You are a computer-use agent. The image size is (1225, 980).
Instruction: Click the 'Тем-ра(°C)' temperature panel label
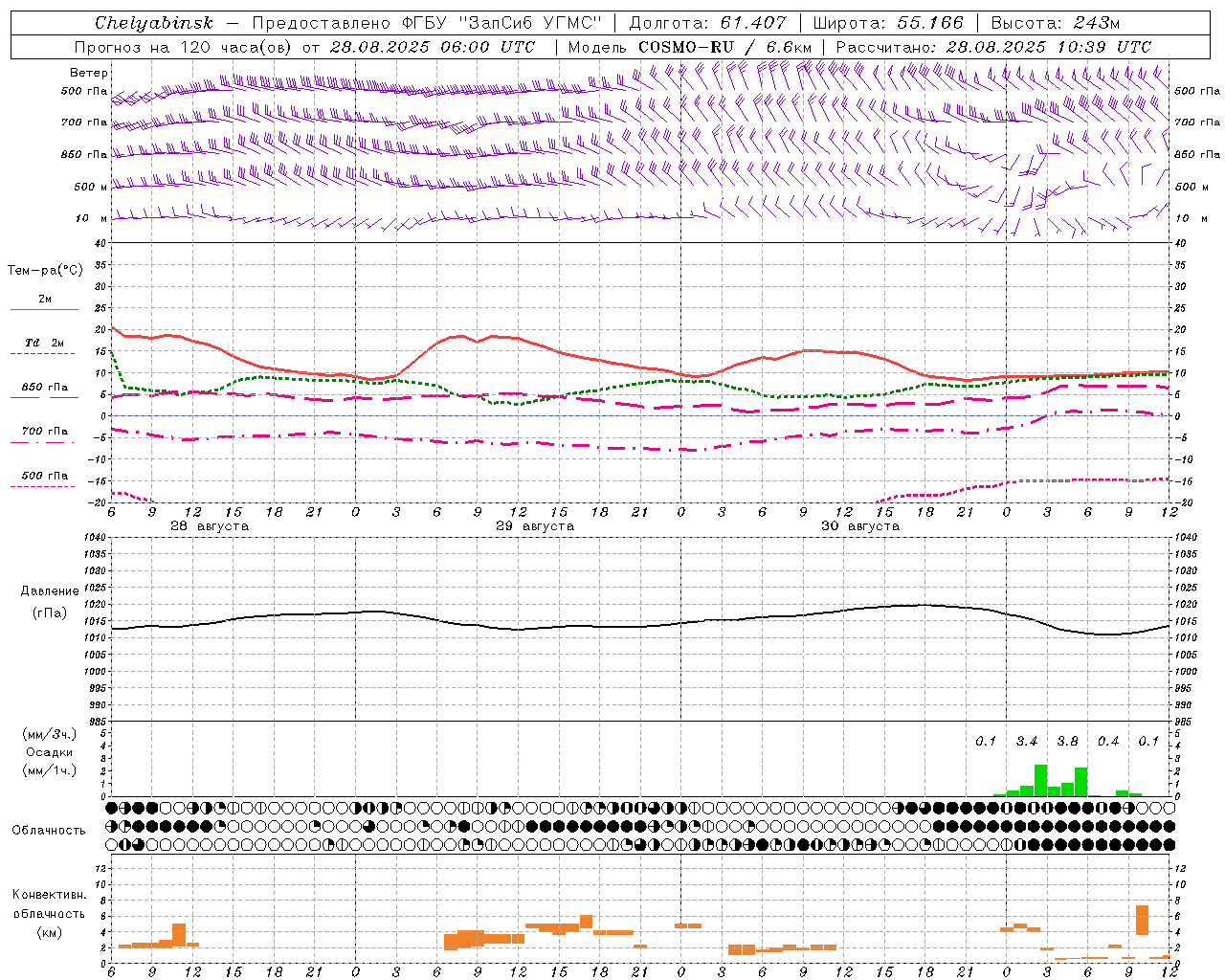[45, 271]
